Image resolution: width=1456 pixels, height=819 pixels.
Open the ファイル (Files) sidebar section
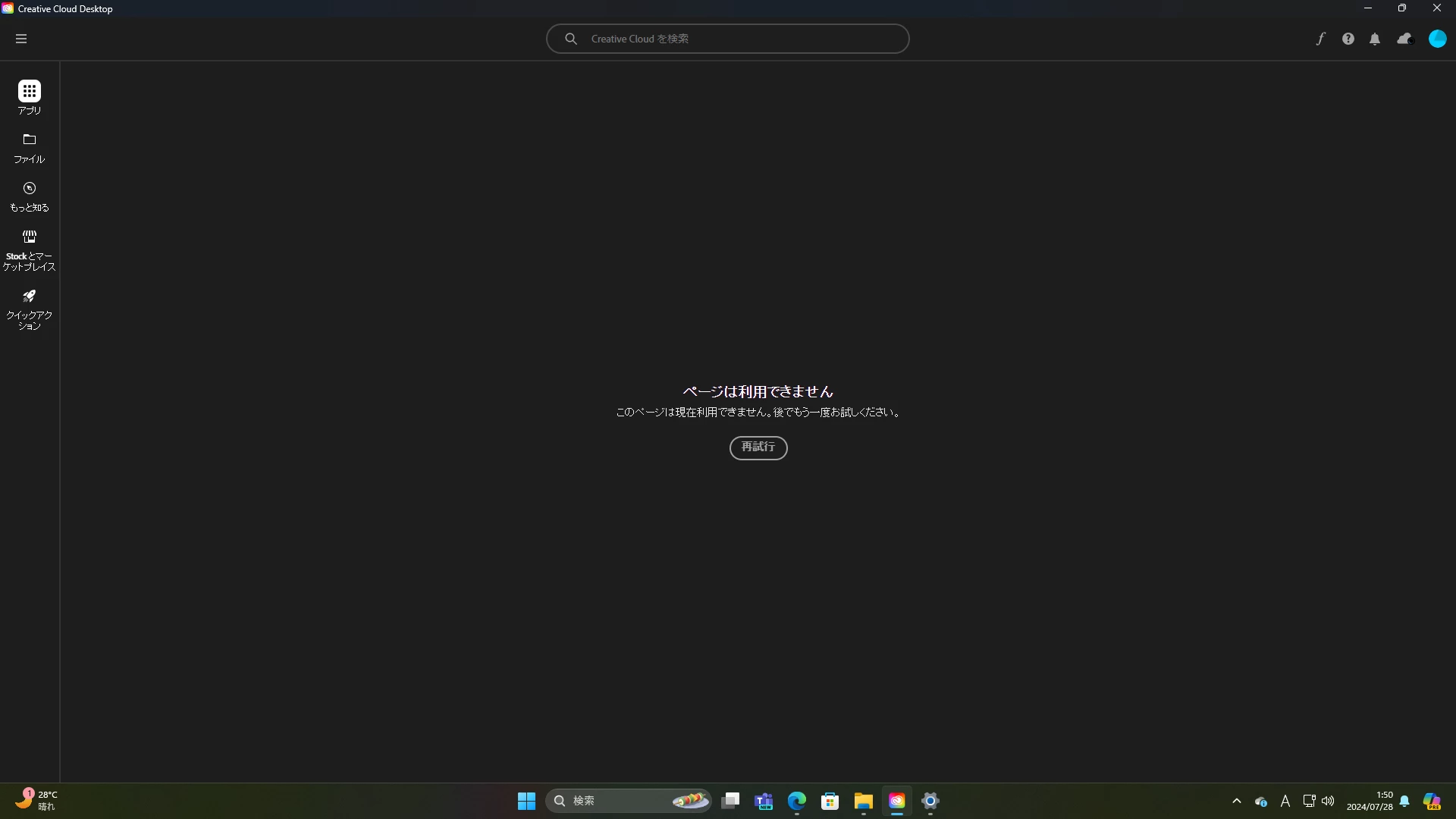(x=30, y=148)
